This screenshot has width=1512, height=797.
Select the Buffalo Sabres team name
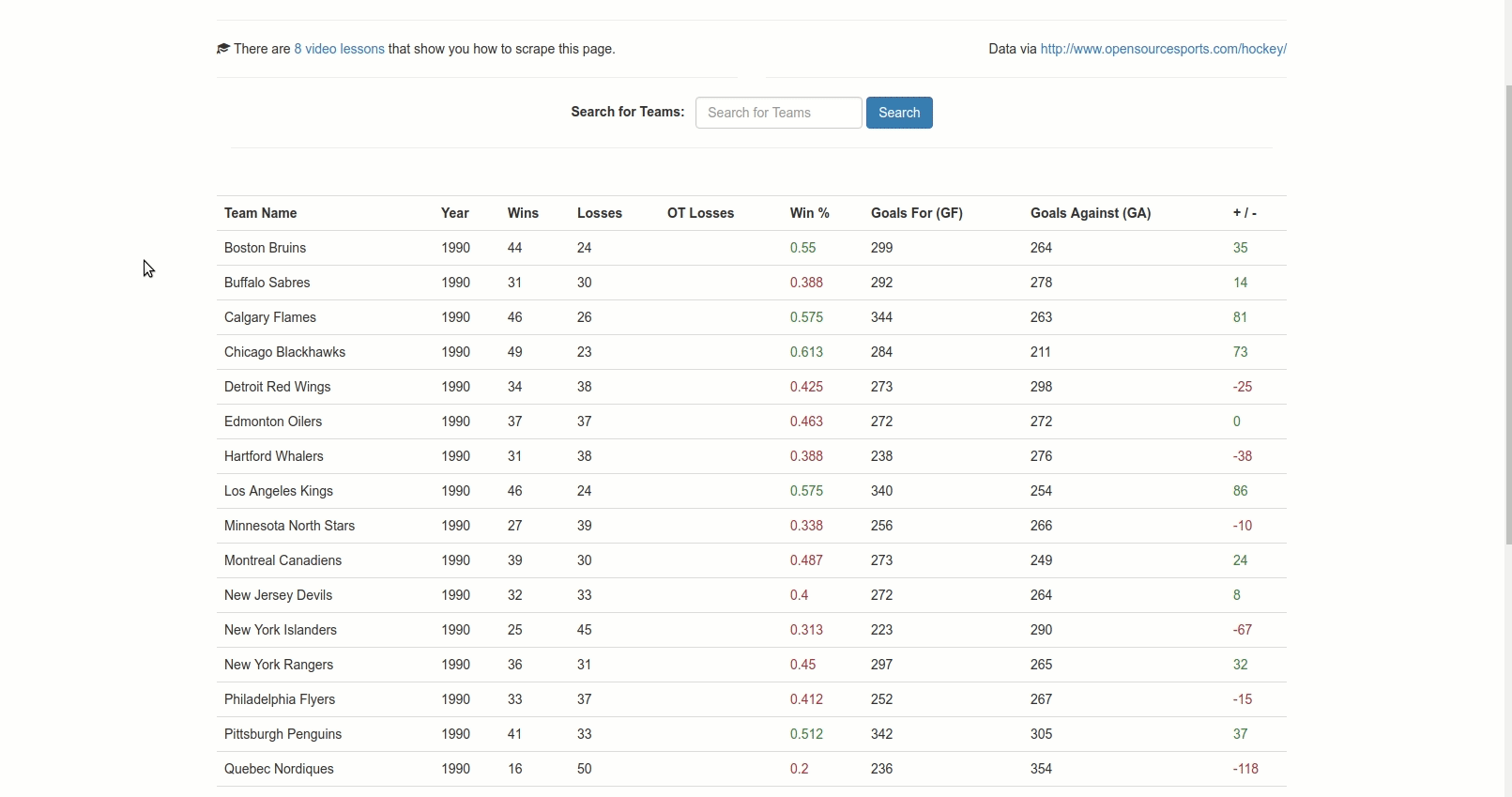tap(267, 283)
